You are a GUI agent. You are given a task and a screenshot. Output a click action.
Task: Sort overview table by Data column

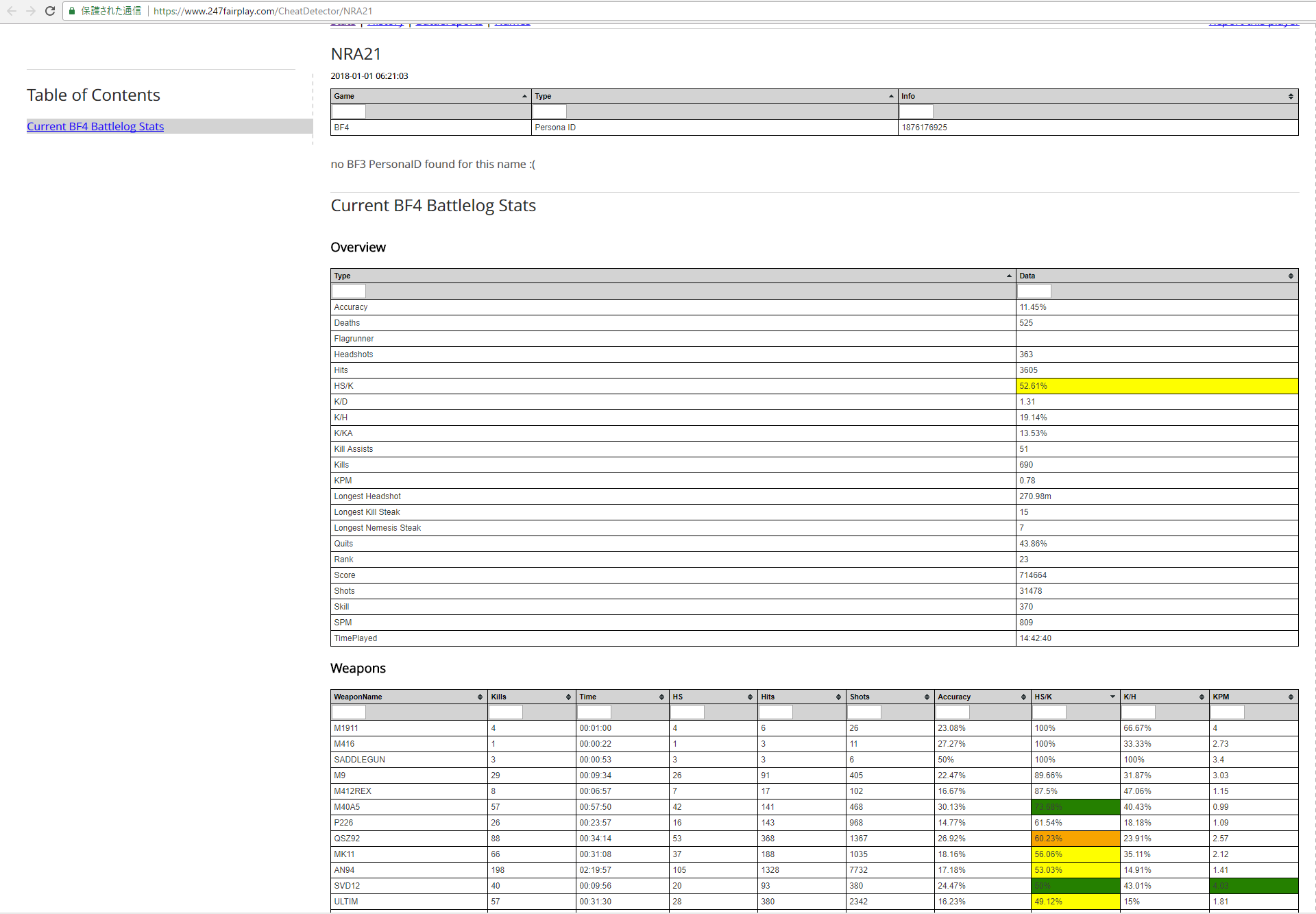click(1156, 276)
